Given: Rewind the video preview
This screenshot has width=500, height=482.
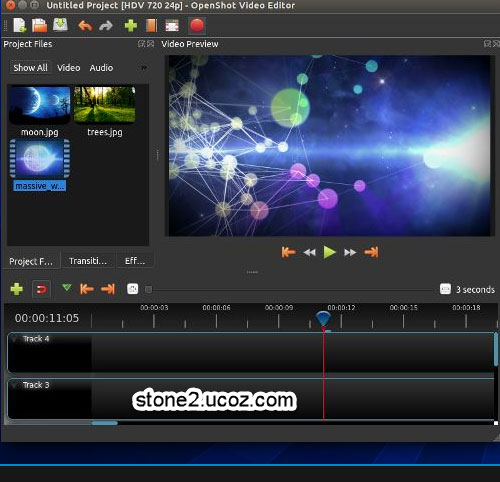Looking at the screenshot, I should 310,253.
